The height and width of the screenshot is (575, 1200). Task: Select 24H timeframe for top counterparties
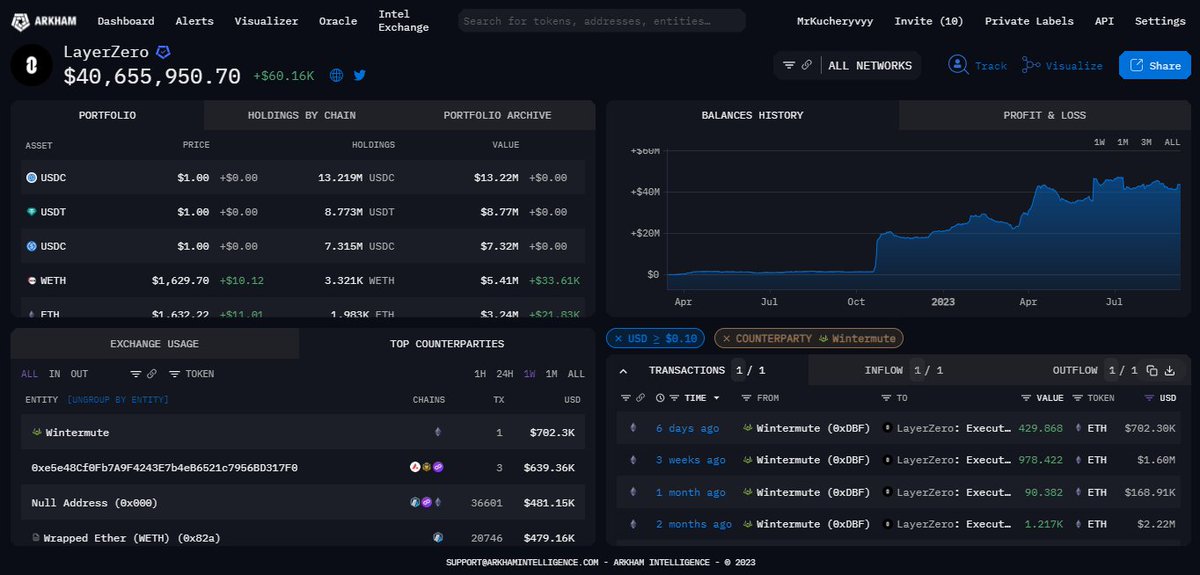[505, 374]
